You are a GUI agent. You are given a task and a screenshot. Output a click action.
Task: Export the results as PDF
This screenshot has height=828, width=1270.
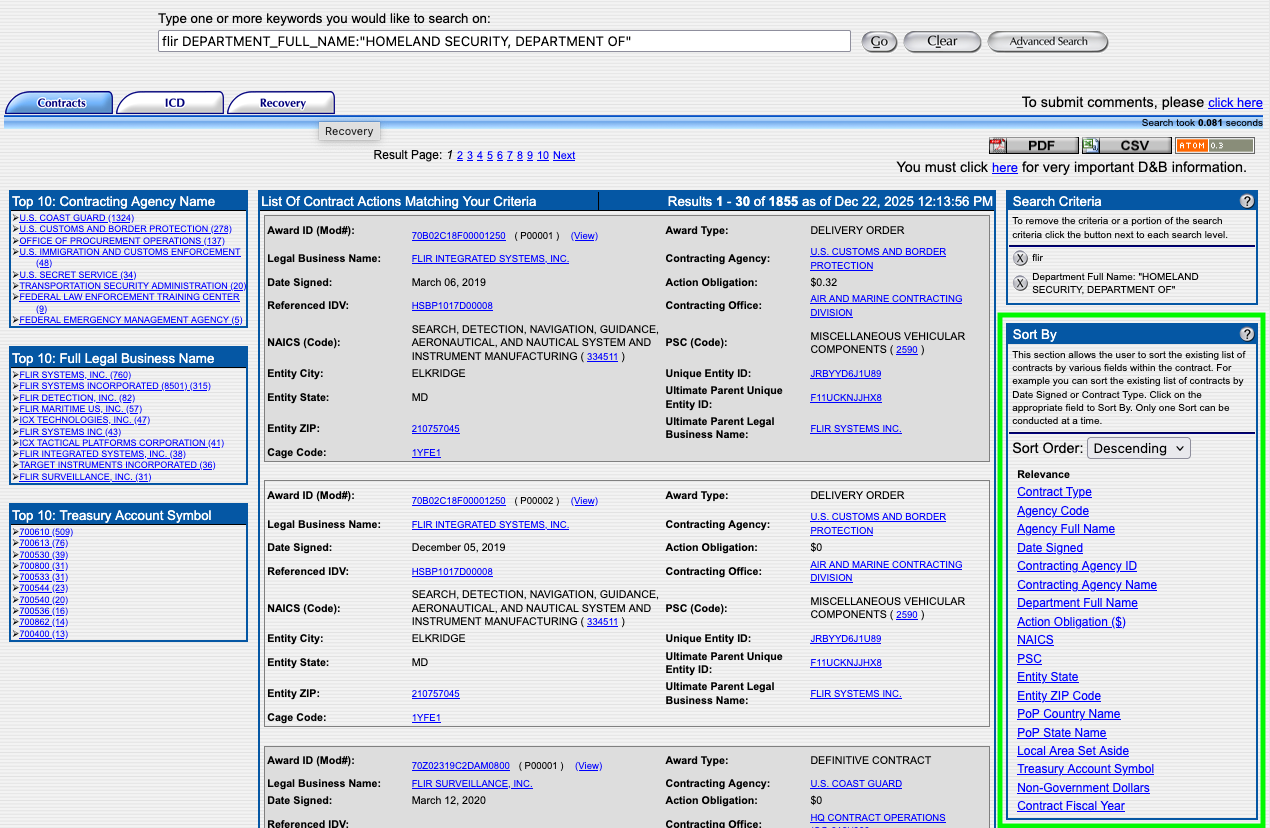tap(1033, 144)
